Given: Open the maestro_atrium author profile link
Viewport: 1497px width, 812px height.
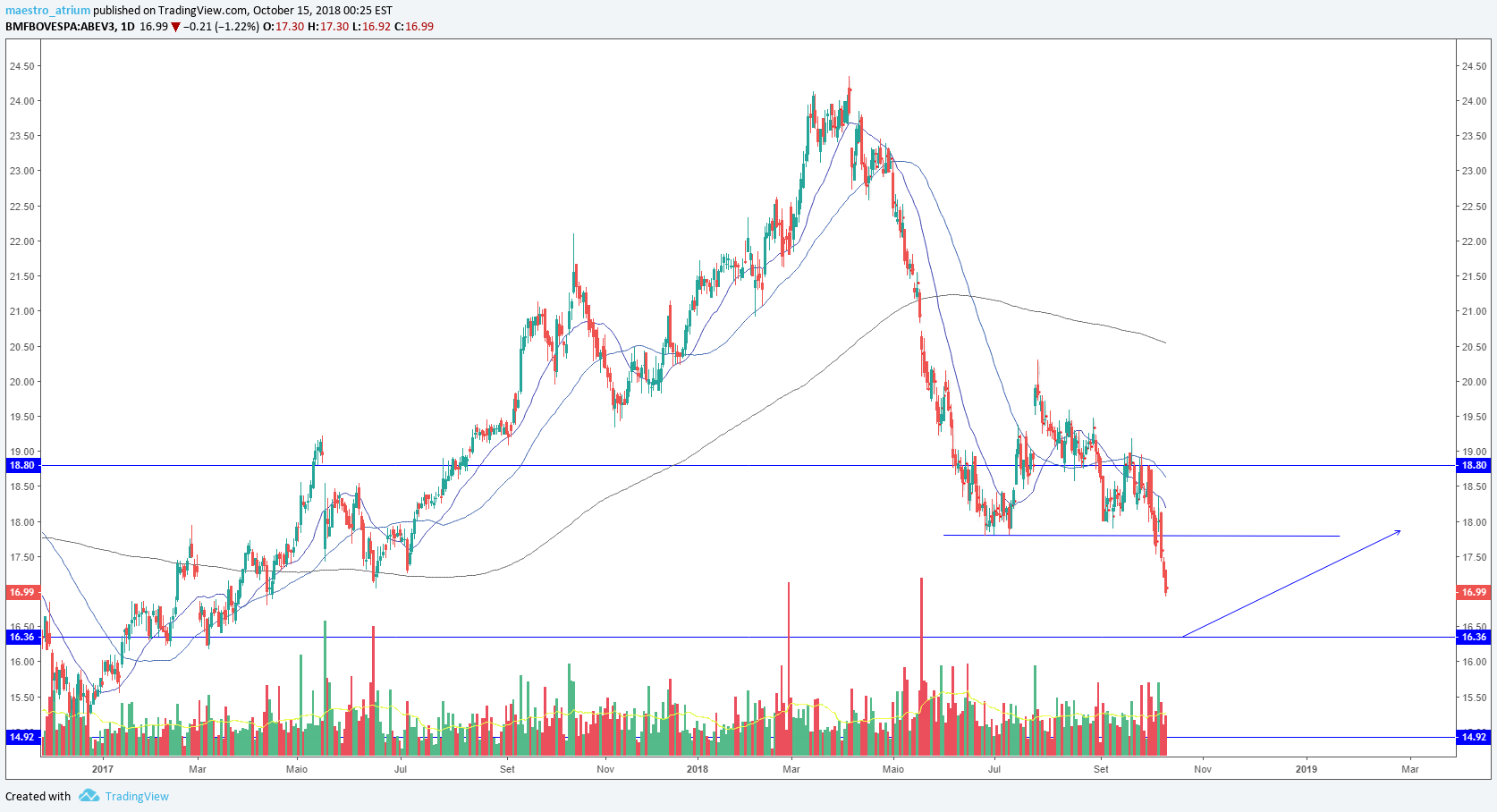Looking at the screenshot, I should point(47,11).
